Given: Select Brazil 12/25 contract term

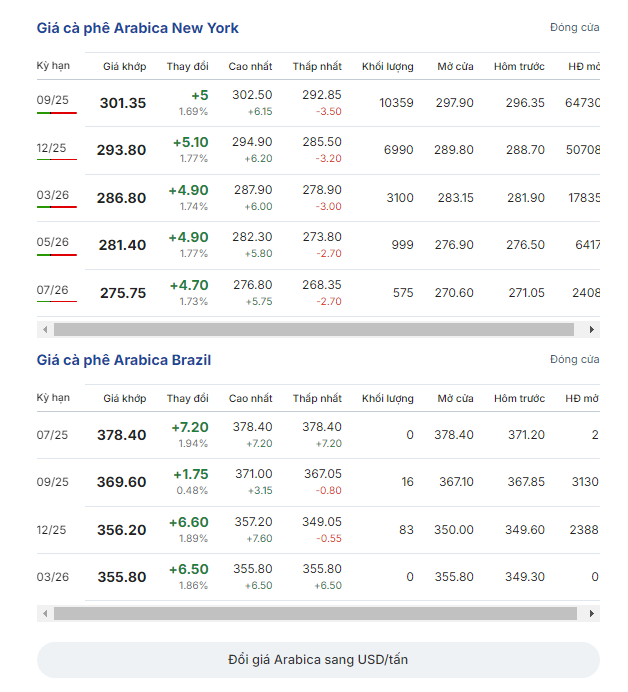Looking at the screenshot, I should [51, 530].
